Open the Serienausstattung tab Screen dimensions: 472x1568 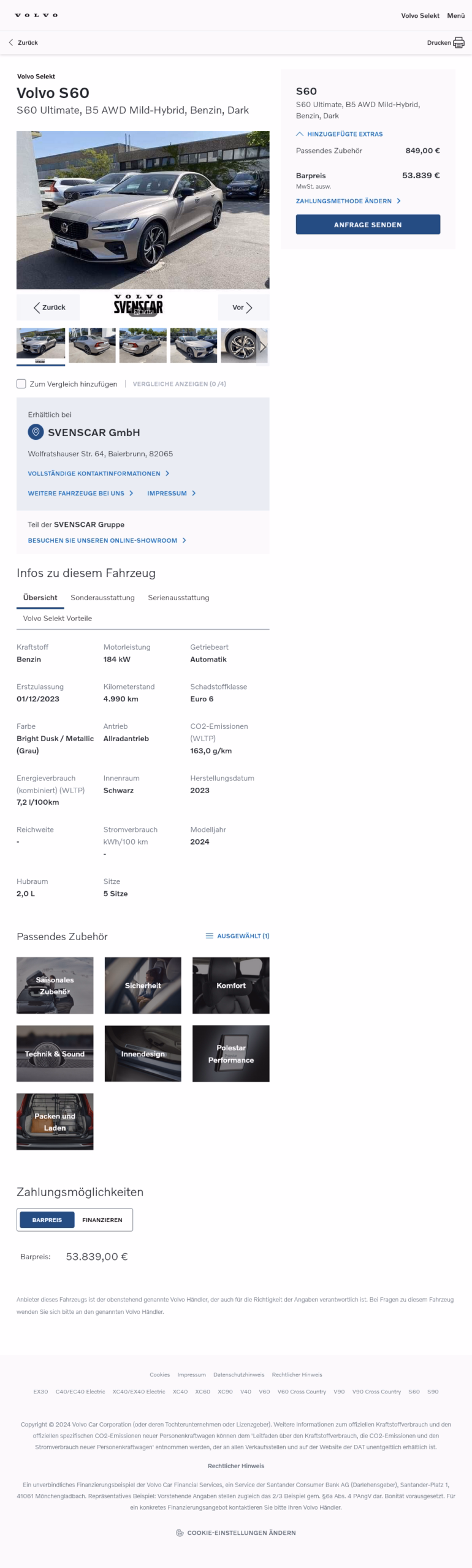(x=178, y=598)
